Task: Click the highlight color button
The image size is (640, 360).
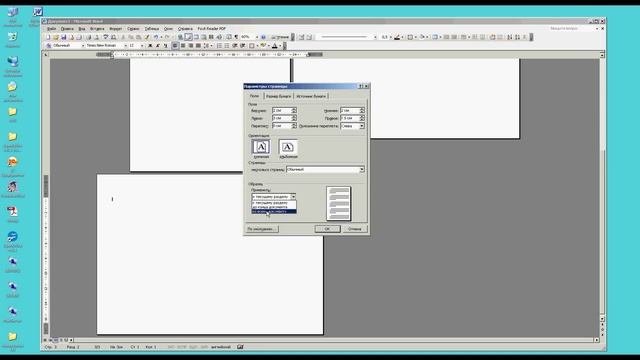Action: click(262, 46)
